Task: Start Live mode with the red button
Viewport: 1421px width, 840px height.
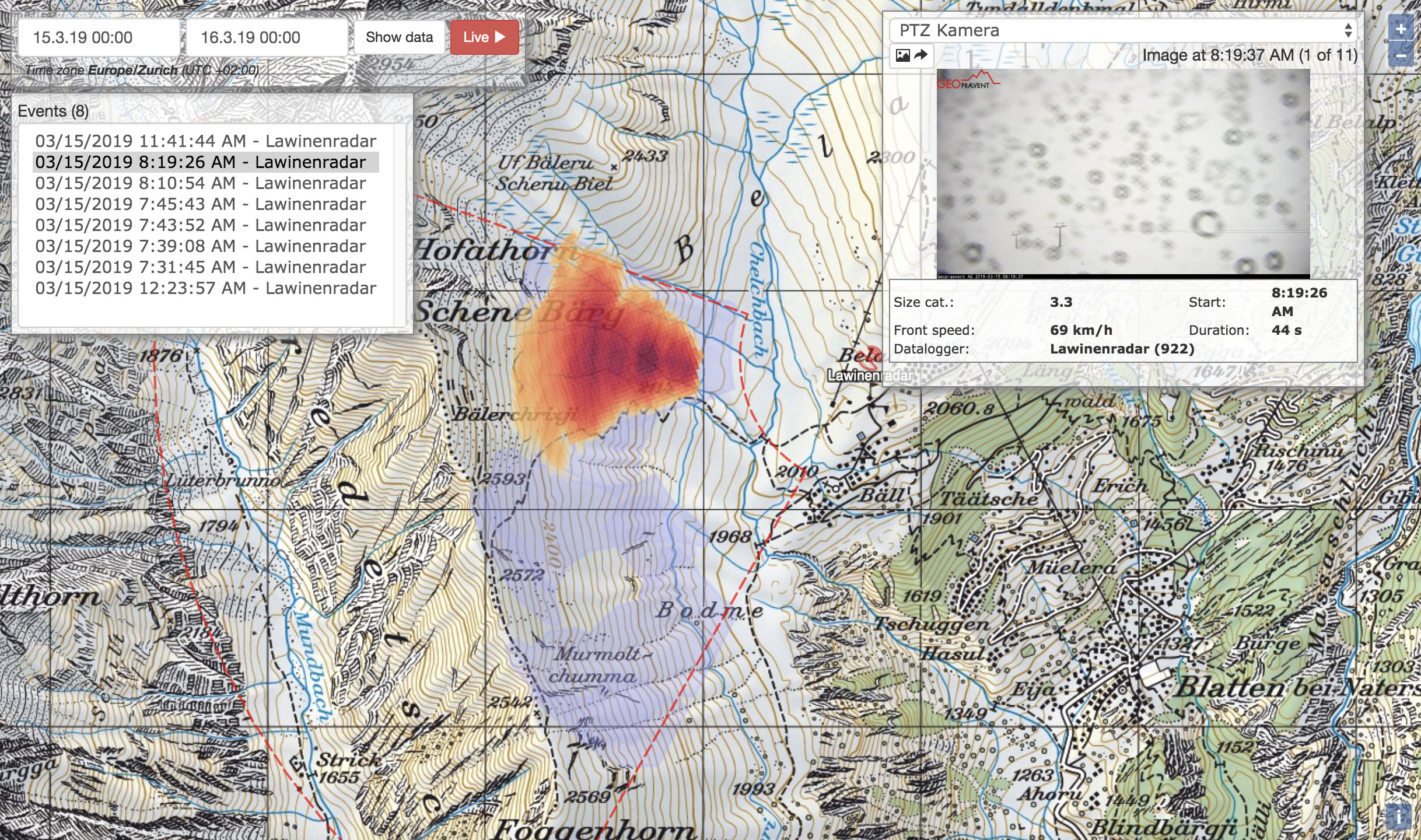Action: coord(484,37)
